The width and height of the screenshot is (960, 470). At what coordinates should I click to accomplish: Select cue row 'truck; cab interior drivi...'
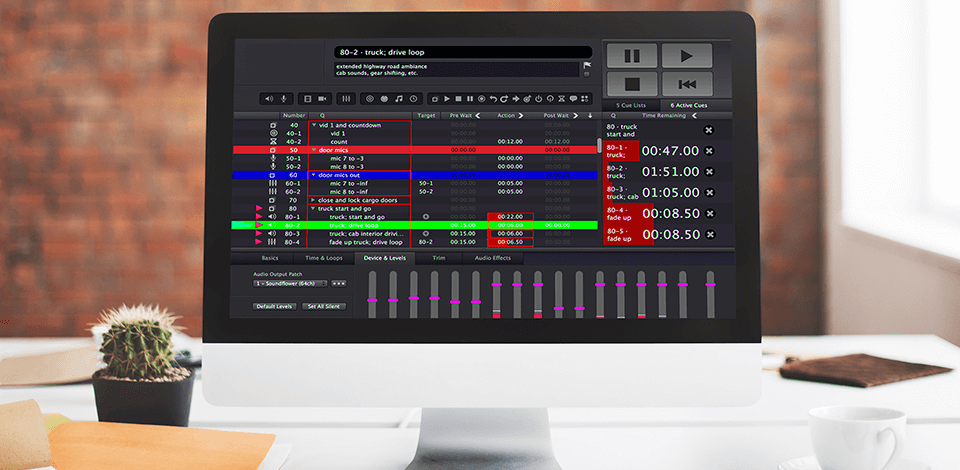[x=415, y=234]
